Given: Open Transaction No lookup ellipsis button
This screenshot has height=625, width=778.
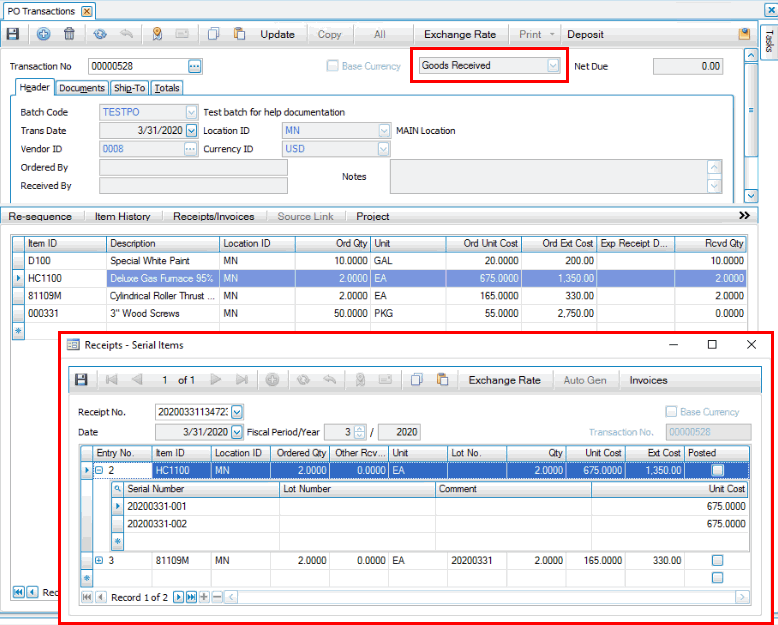Looking at the screenshot, I should pyautogui.click(x=194, y=66).
